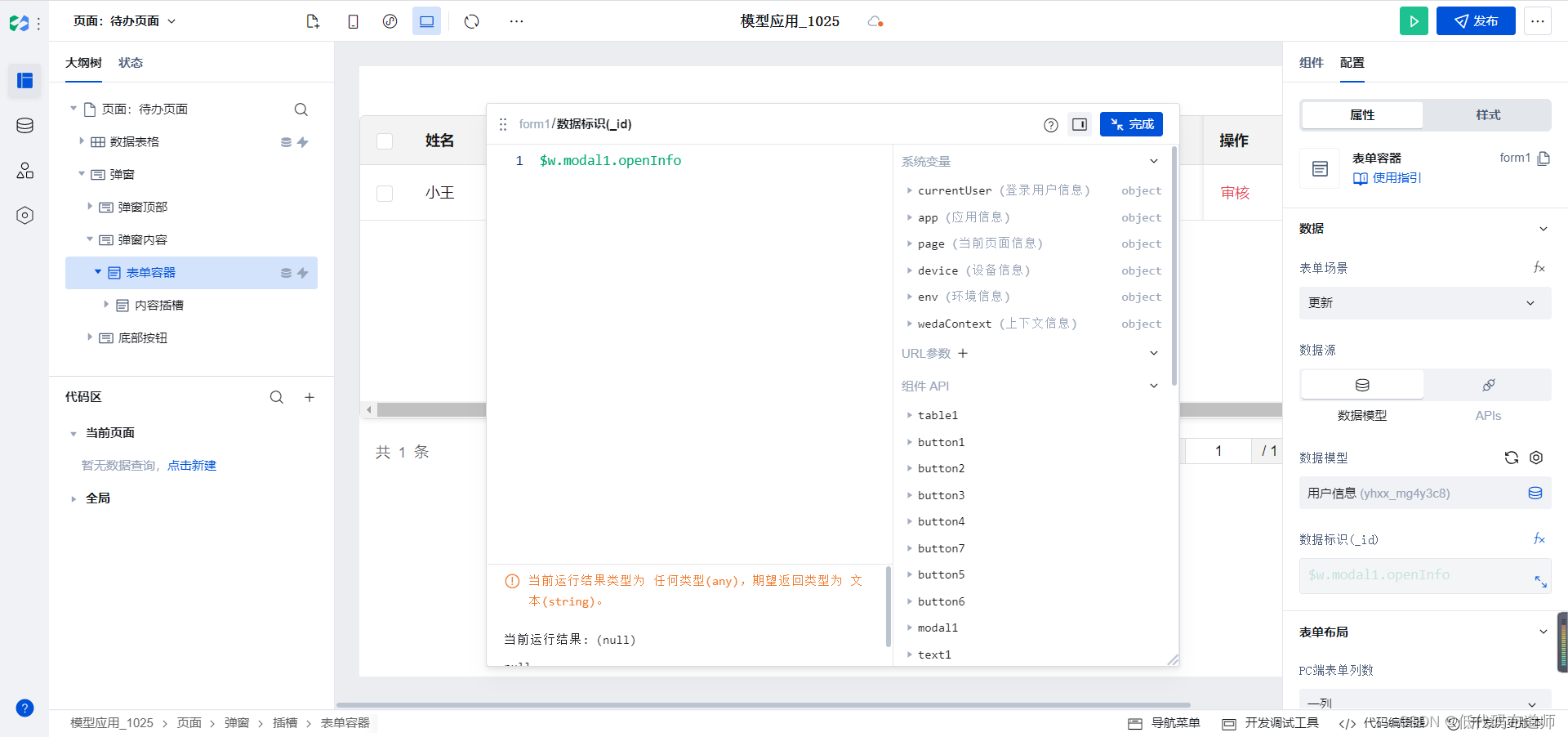1568x737 pixels.
Task: Click the new page icon in top toolbar
Action: click(x=313, y=21)
